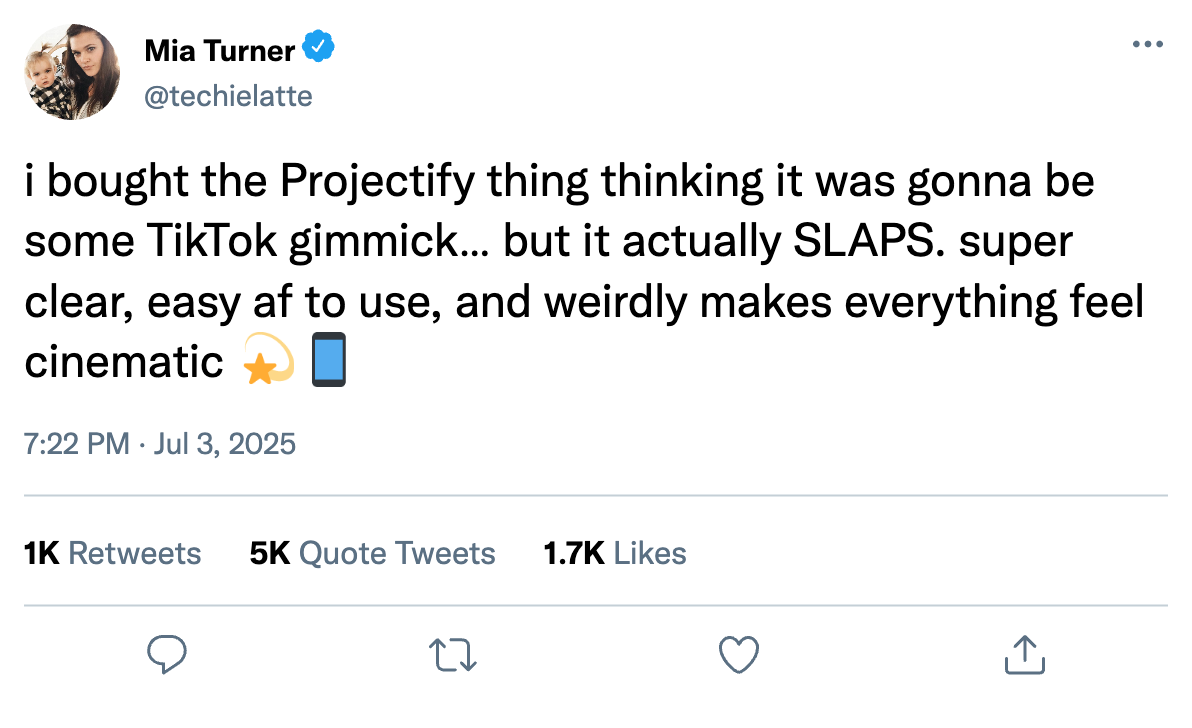Screen dimensions: 1192x728
Task: Click the reply speech bubble icon
Action: pyautogui.click(x=166, y=654)
